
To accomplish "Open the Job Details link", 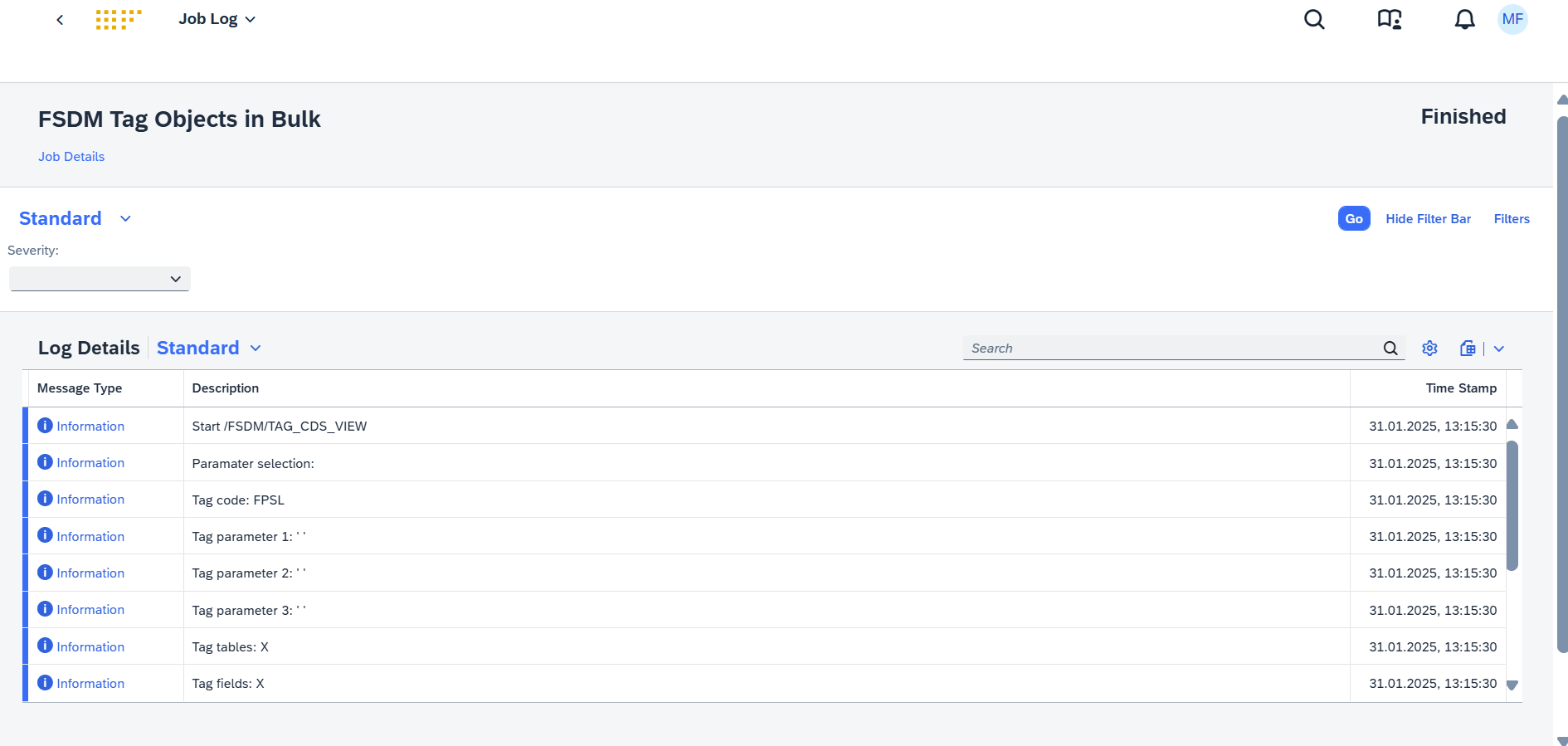I will [71, 157].
